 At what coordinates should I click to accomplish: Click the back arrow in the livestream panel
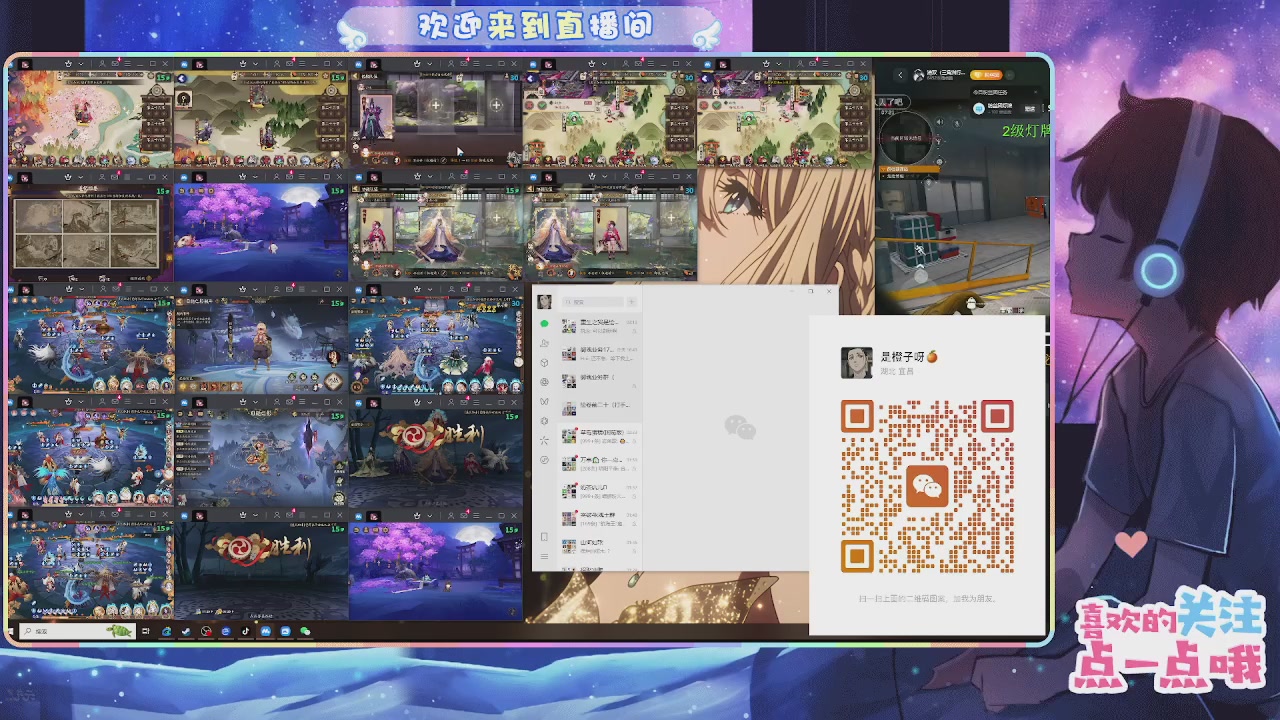900,75
